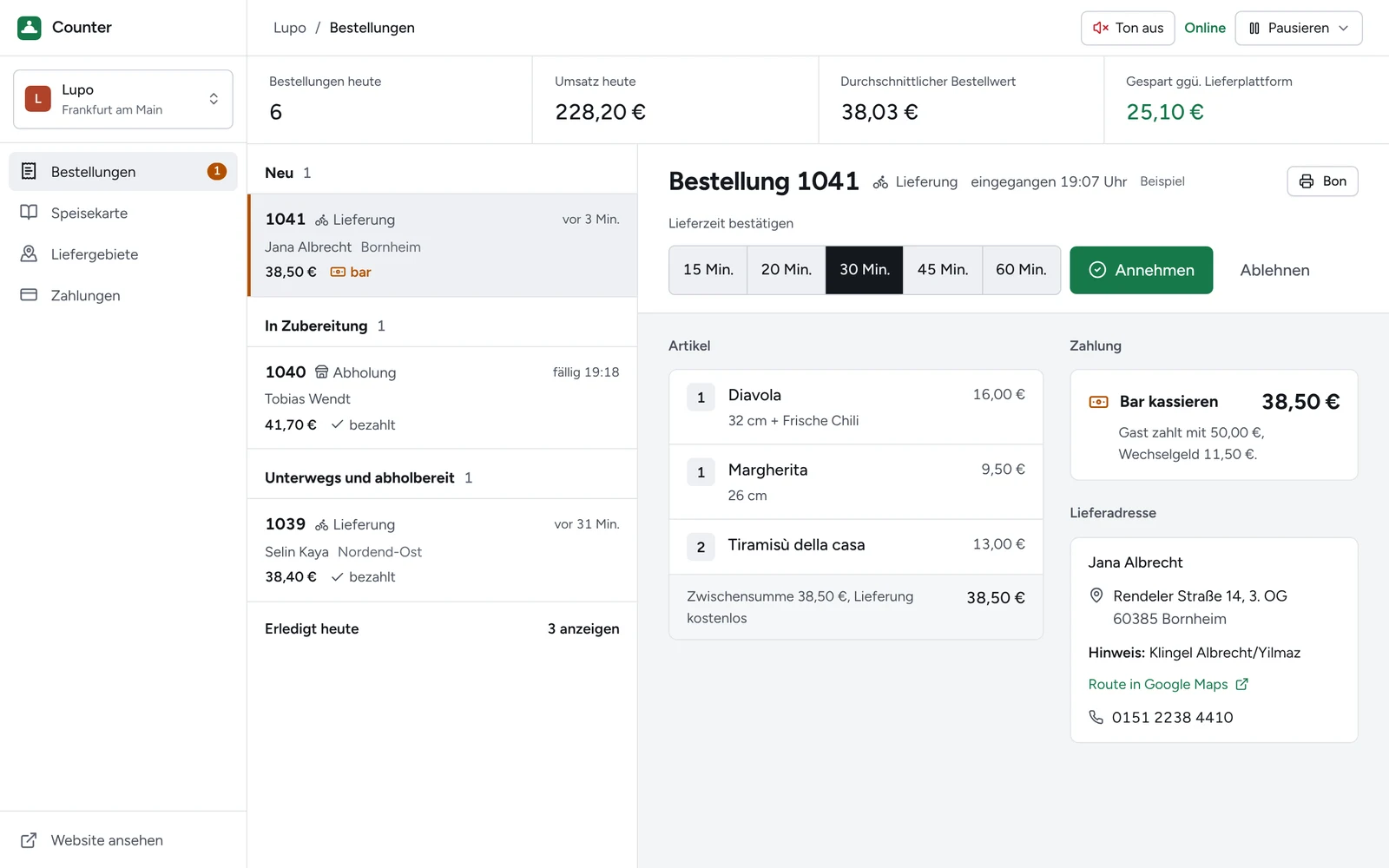Click the muted speaker icon
Viewport: 1389px width, 868px height.
point(1101,28)
